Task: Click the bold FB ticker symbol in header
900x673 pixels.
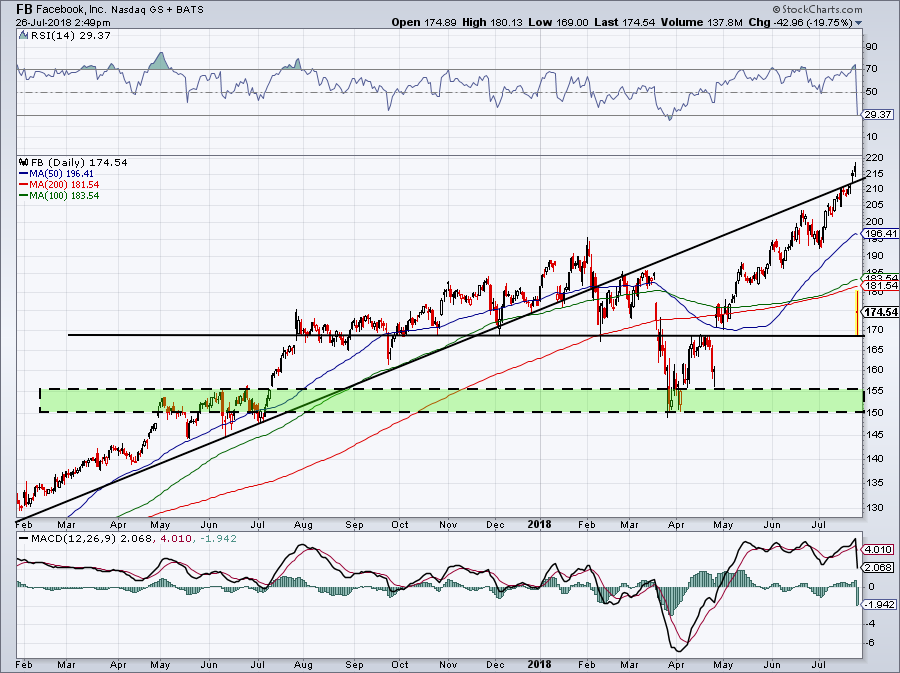Action: pyautogui.click(x=24, y=9)
